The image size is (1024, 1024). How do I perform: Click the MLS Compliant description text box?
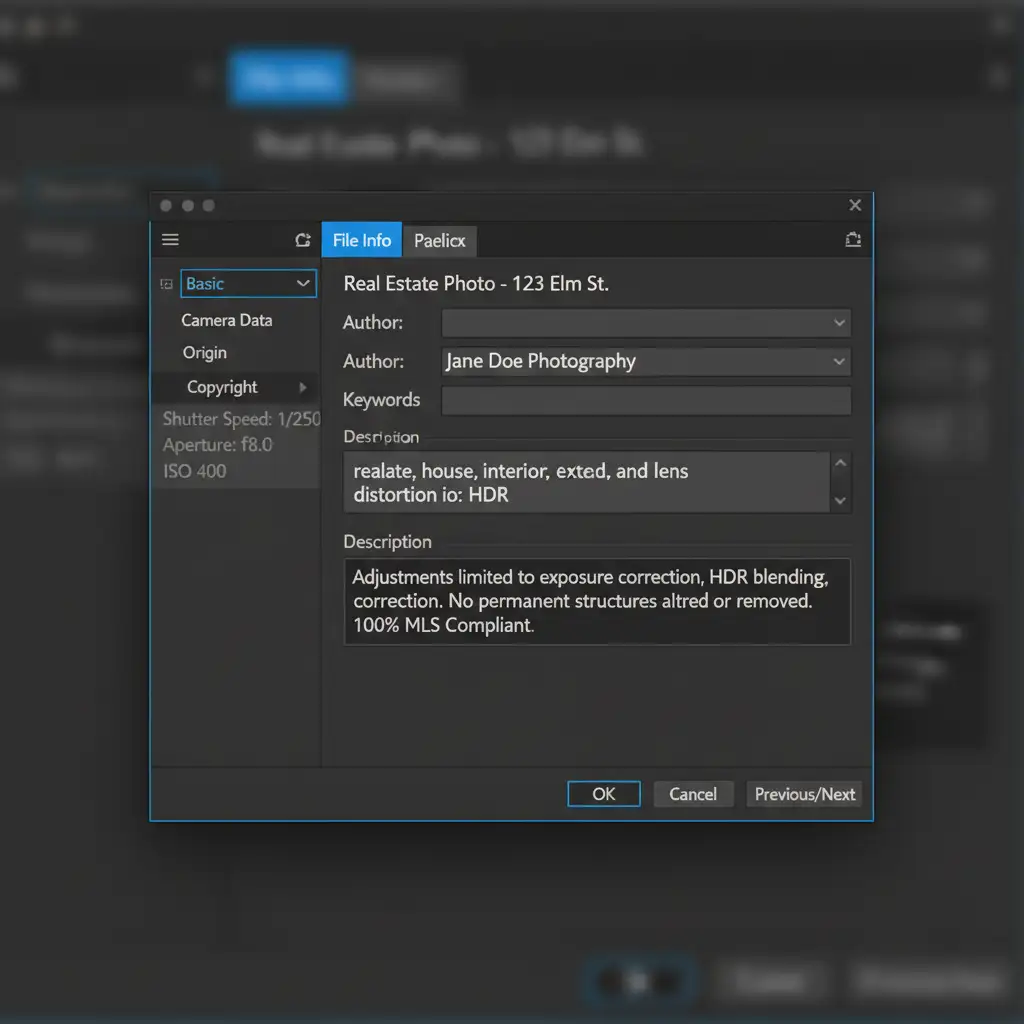coord(596,601)
